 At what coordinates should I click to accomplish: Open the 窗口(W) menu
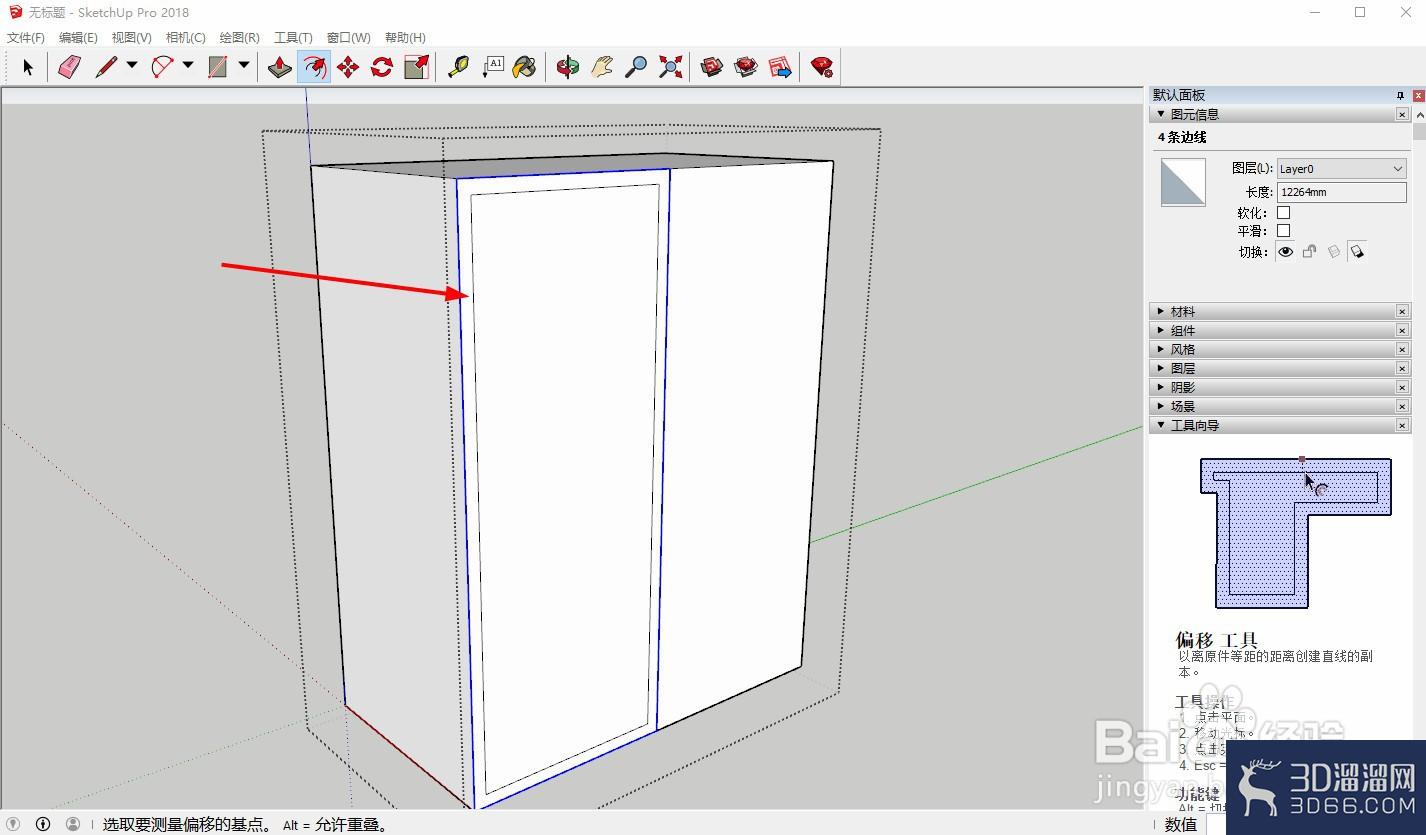(348, 37)
